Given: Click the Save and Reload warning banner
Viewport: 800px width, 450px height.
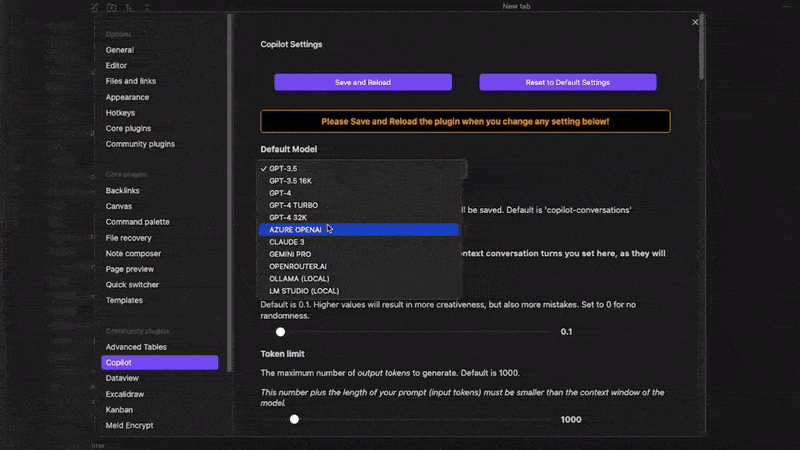Looking at the screenshot, I should click(465, 121).
